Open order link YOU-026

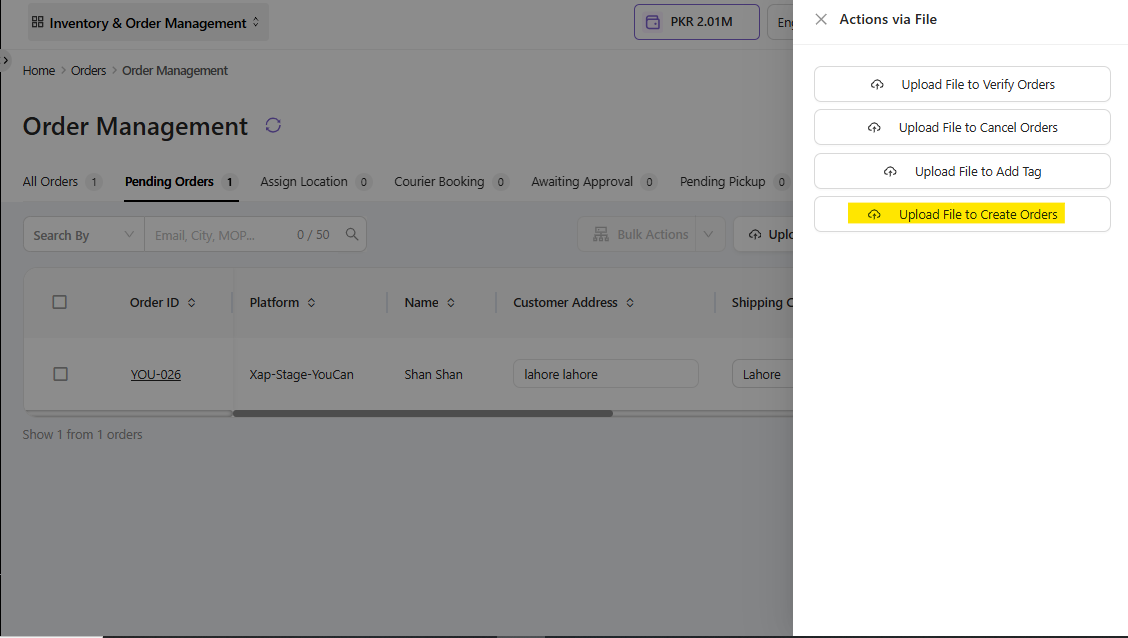coord(155,375)
